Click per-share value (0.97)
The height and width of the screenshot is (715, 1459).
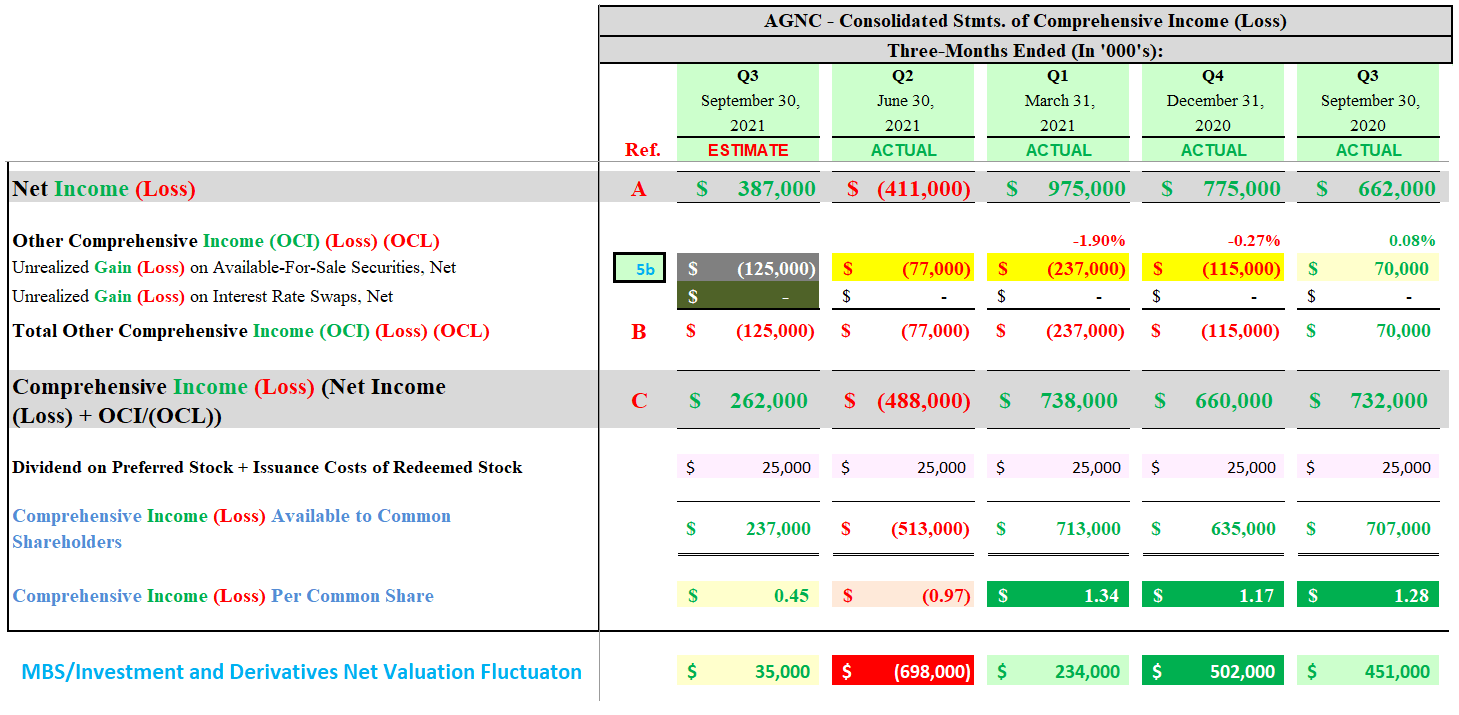[x=903, y=596]
